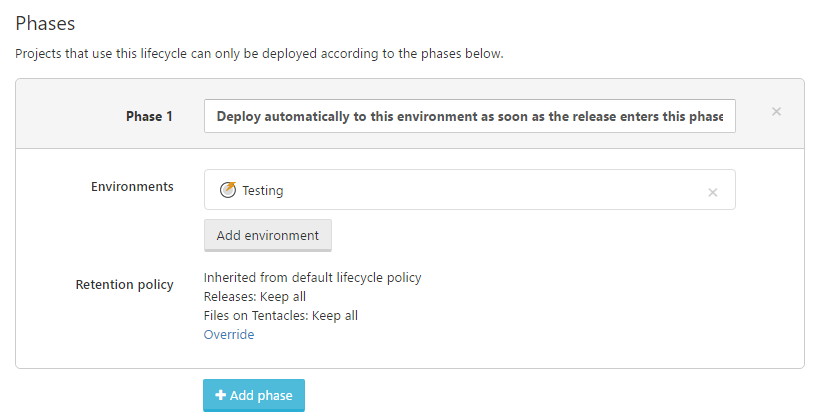Open the retention policy Override link
The width and height of the screenshot is (840, 420).
tap(229, 334)
